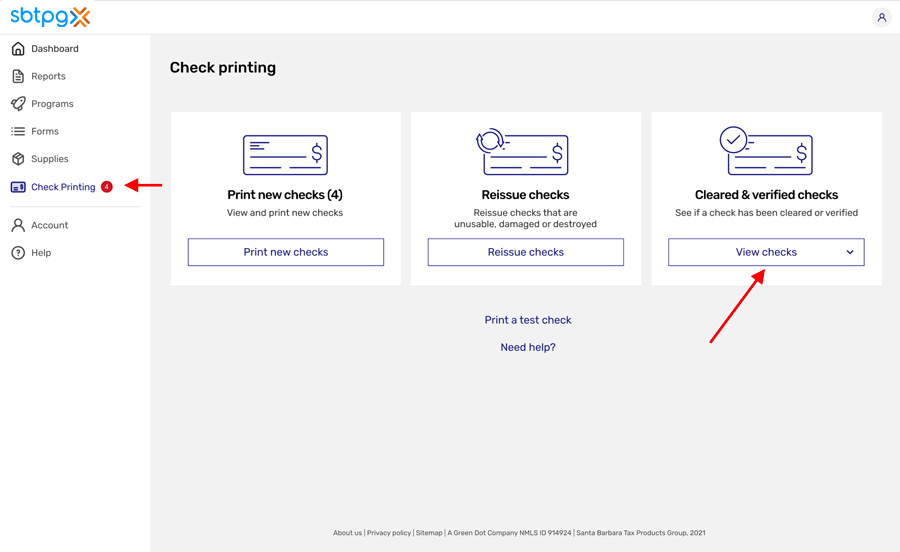Click the Need help? link

[x=528, y=347]
